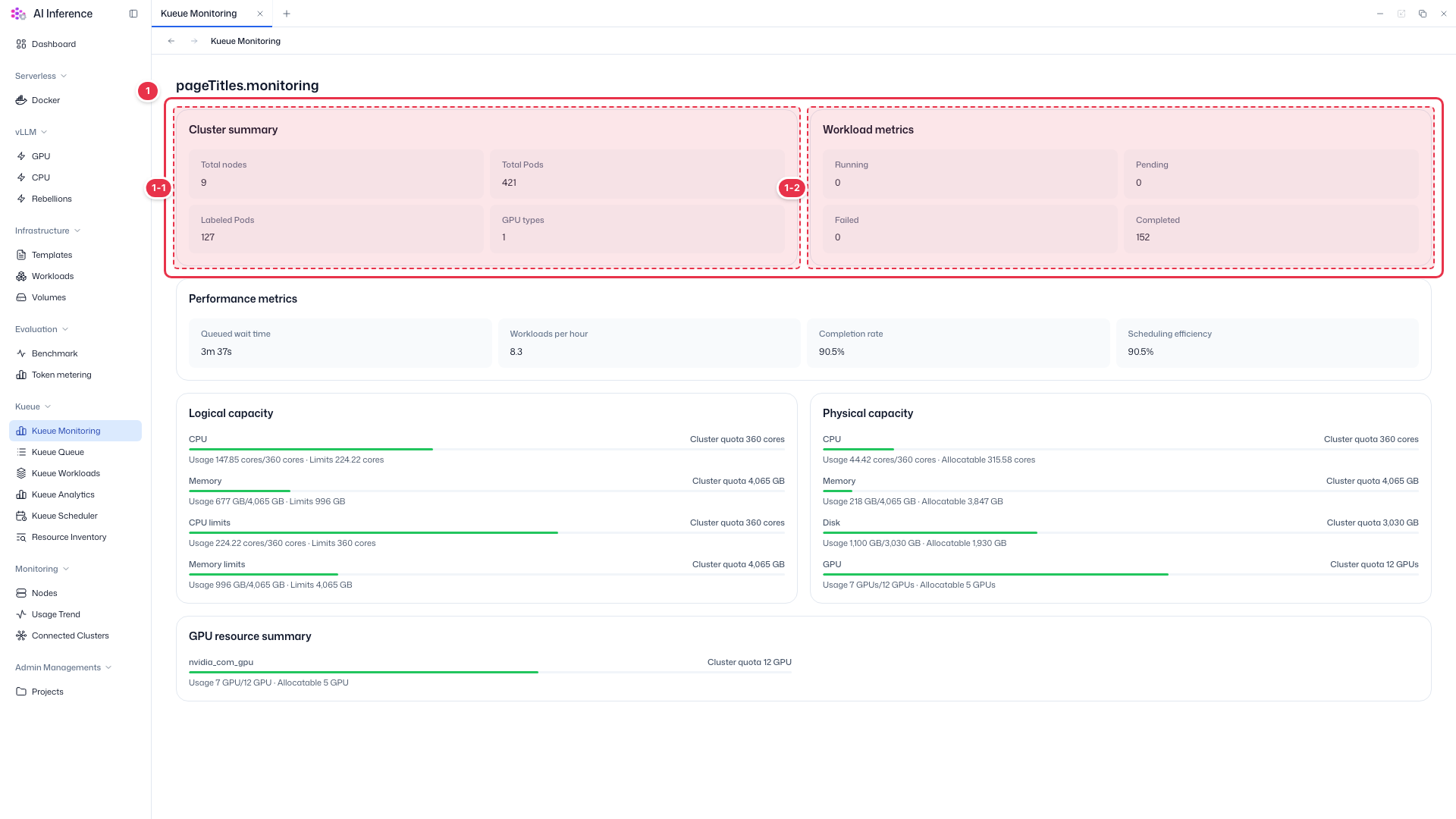Screen dimensions: 1456x819
Task: Click the Token metering chart icon
Action: point(21,375)
